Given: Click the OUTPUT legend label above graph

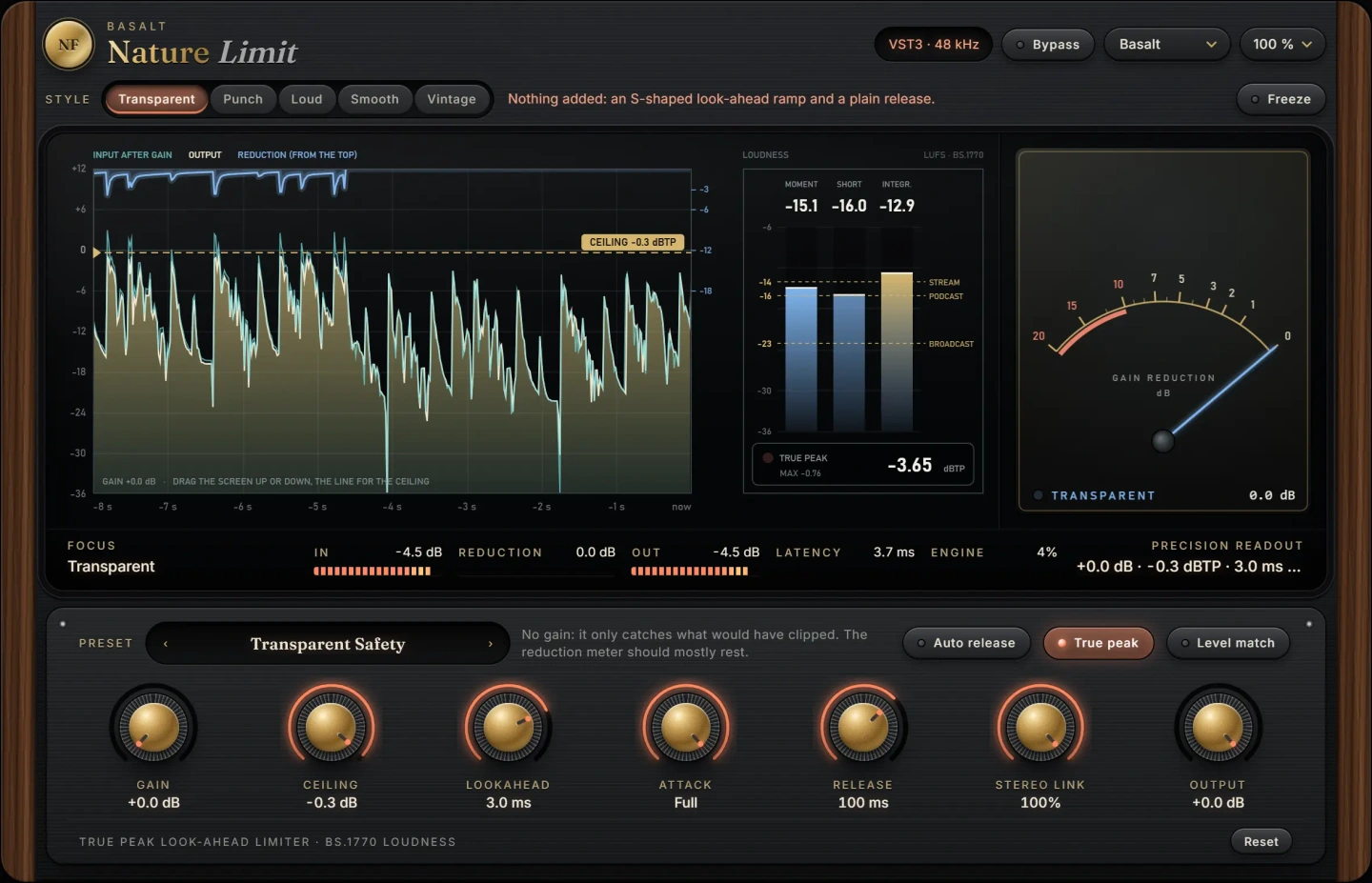Looking at the screenshot, I should point(205,155).
